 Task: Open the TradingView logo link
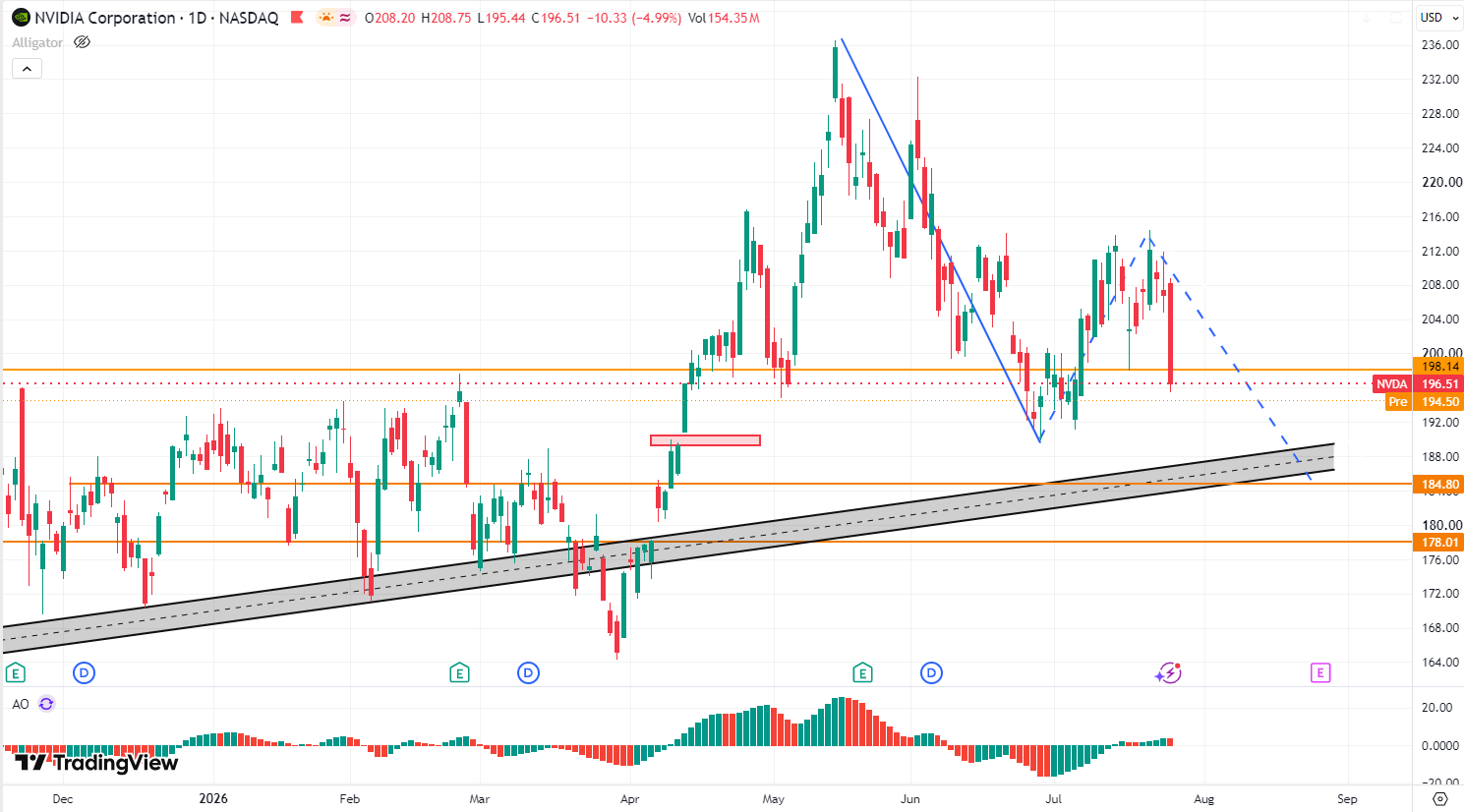[96, 763]
